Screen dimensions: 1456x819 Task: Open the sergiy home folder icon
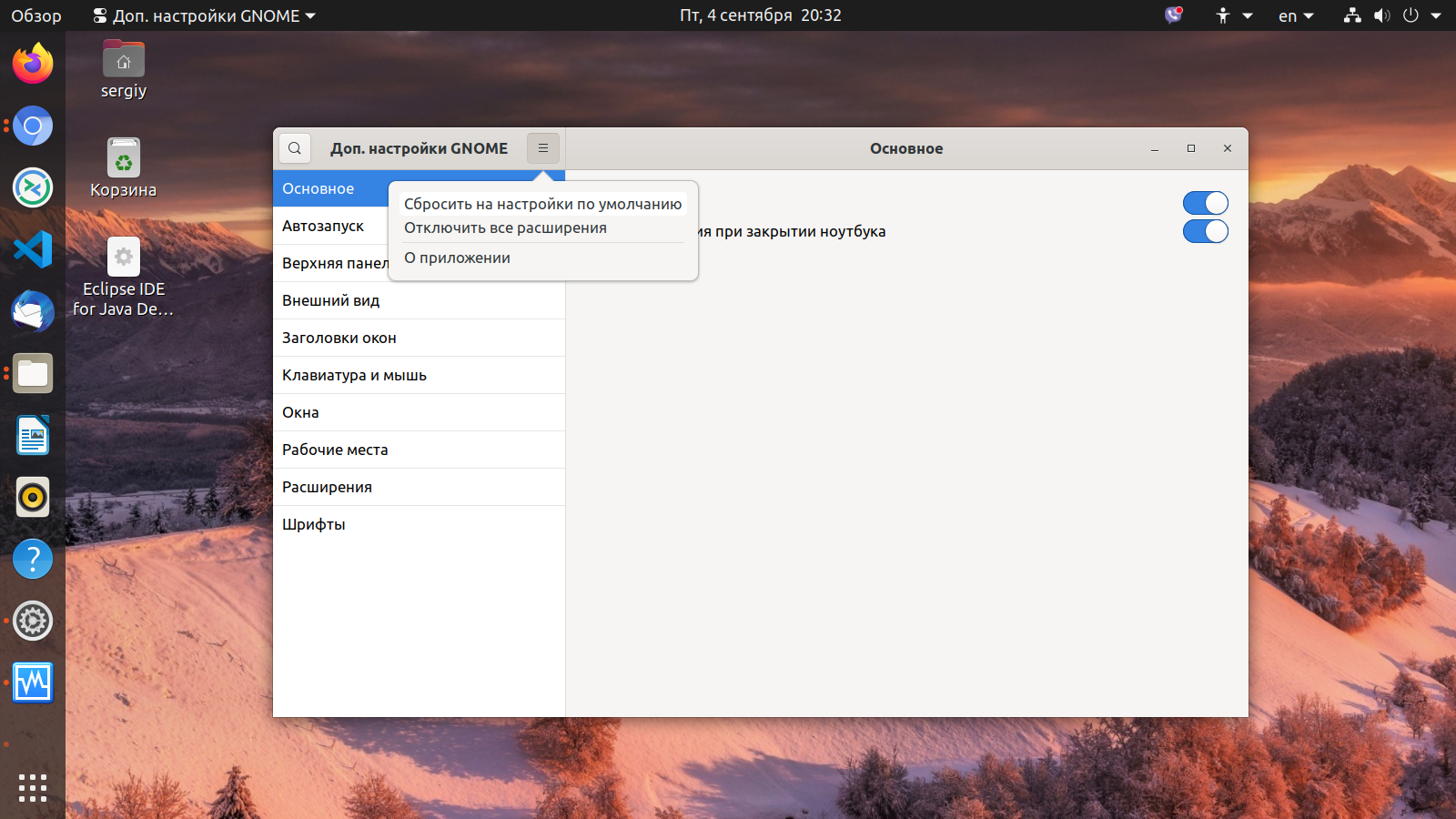click(124, 69)
